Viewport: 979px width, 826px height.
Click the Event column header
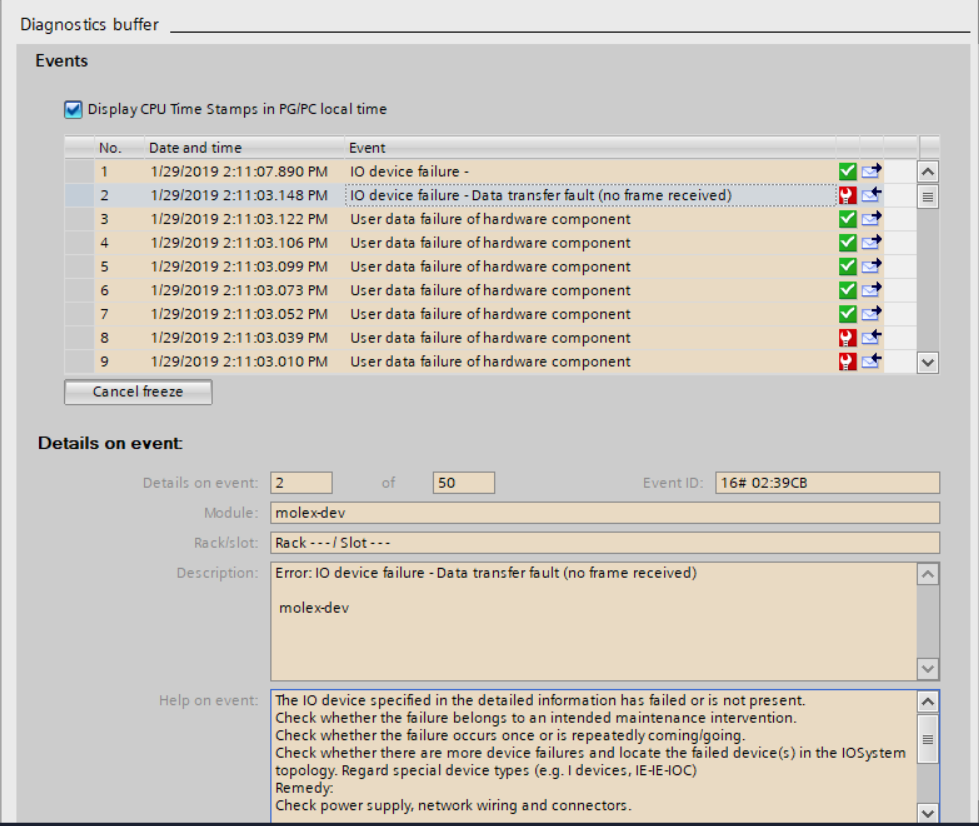pos(590,147)
